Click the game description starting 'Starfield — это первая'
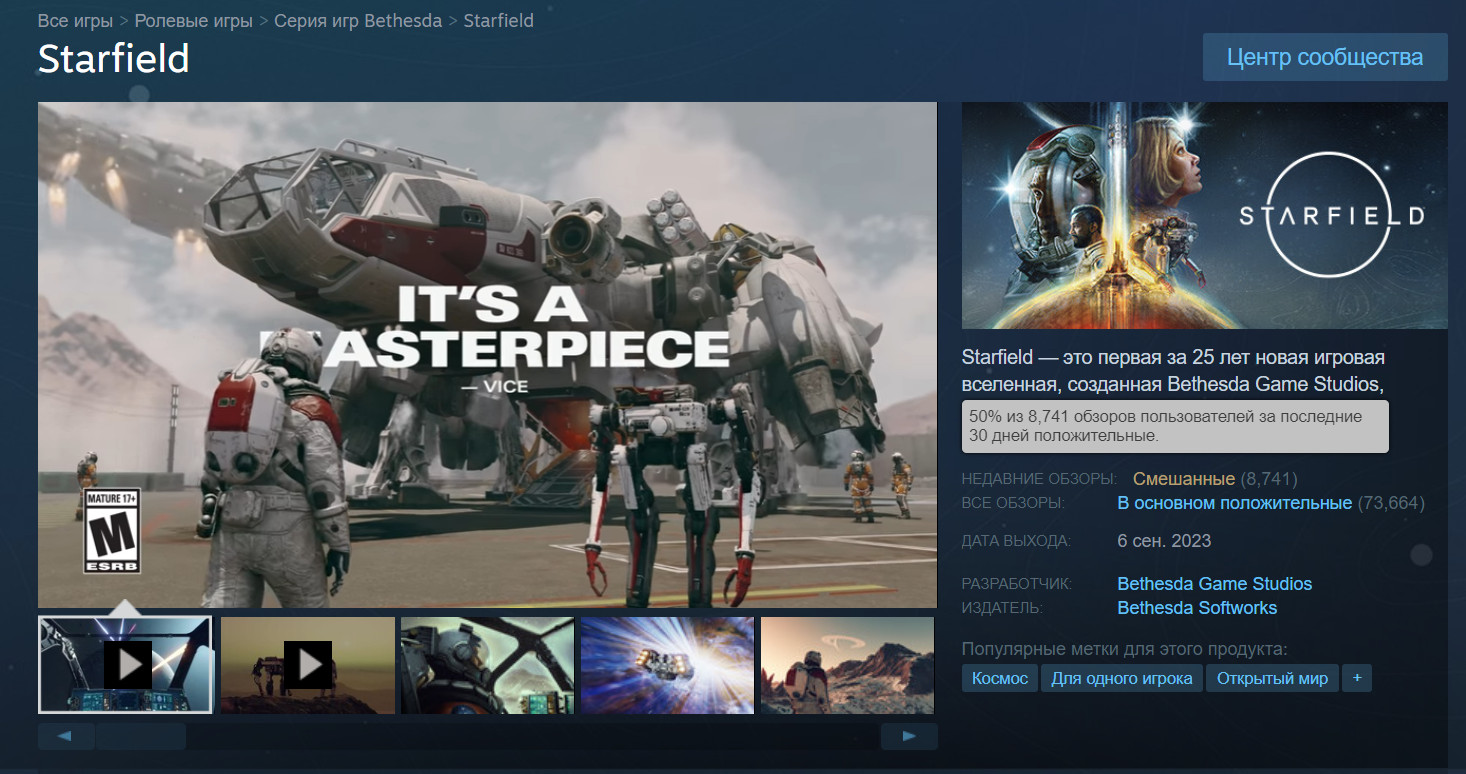This screenshot has height=774, width=1466. [x=1173, y=370]
